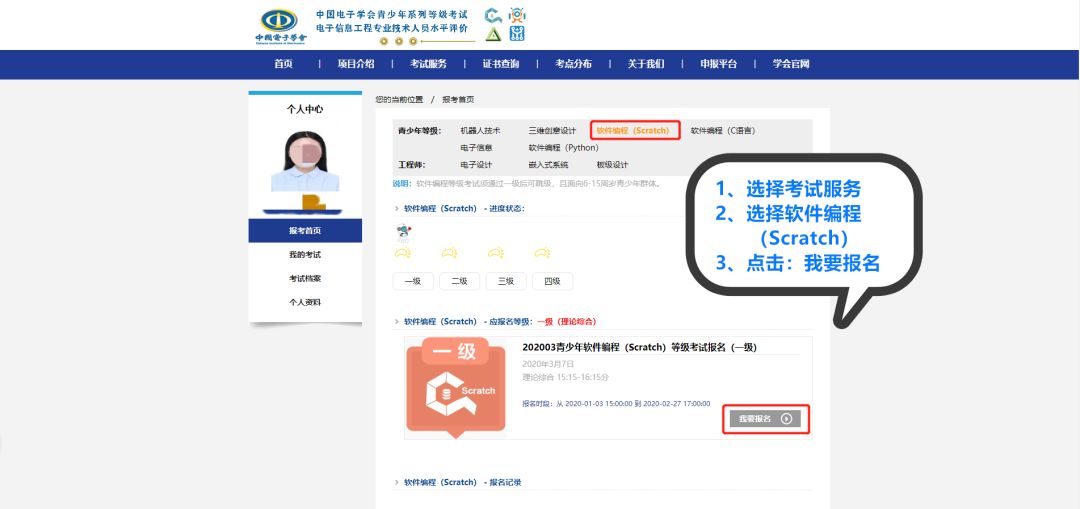Select 个人资料 in the sidebar
Image resolution: width=1080 pixels, height=509 pixels.
pyautogui.click(x=305, y=302)
